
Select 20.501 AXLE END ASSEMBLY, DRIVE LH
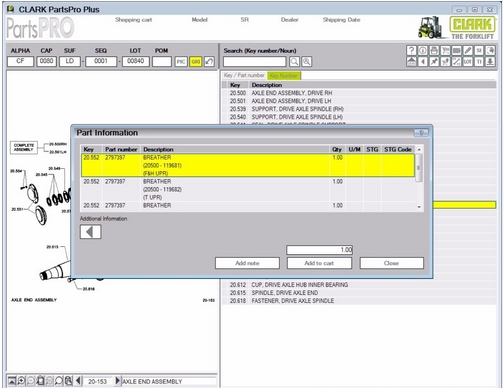tap(359, 101)
